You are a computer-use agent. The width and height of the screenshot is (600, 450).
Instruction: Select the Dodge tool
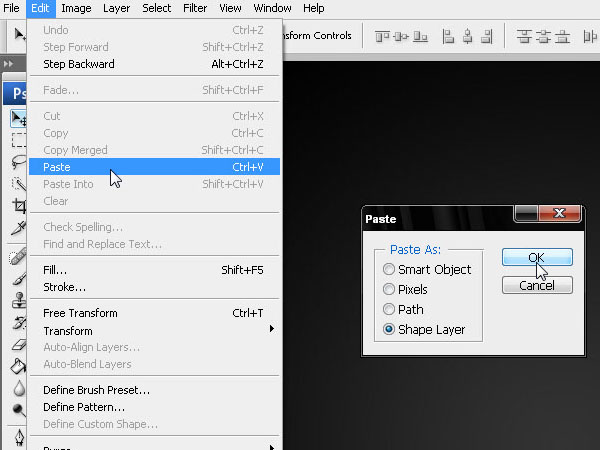(18, 410)
